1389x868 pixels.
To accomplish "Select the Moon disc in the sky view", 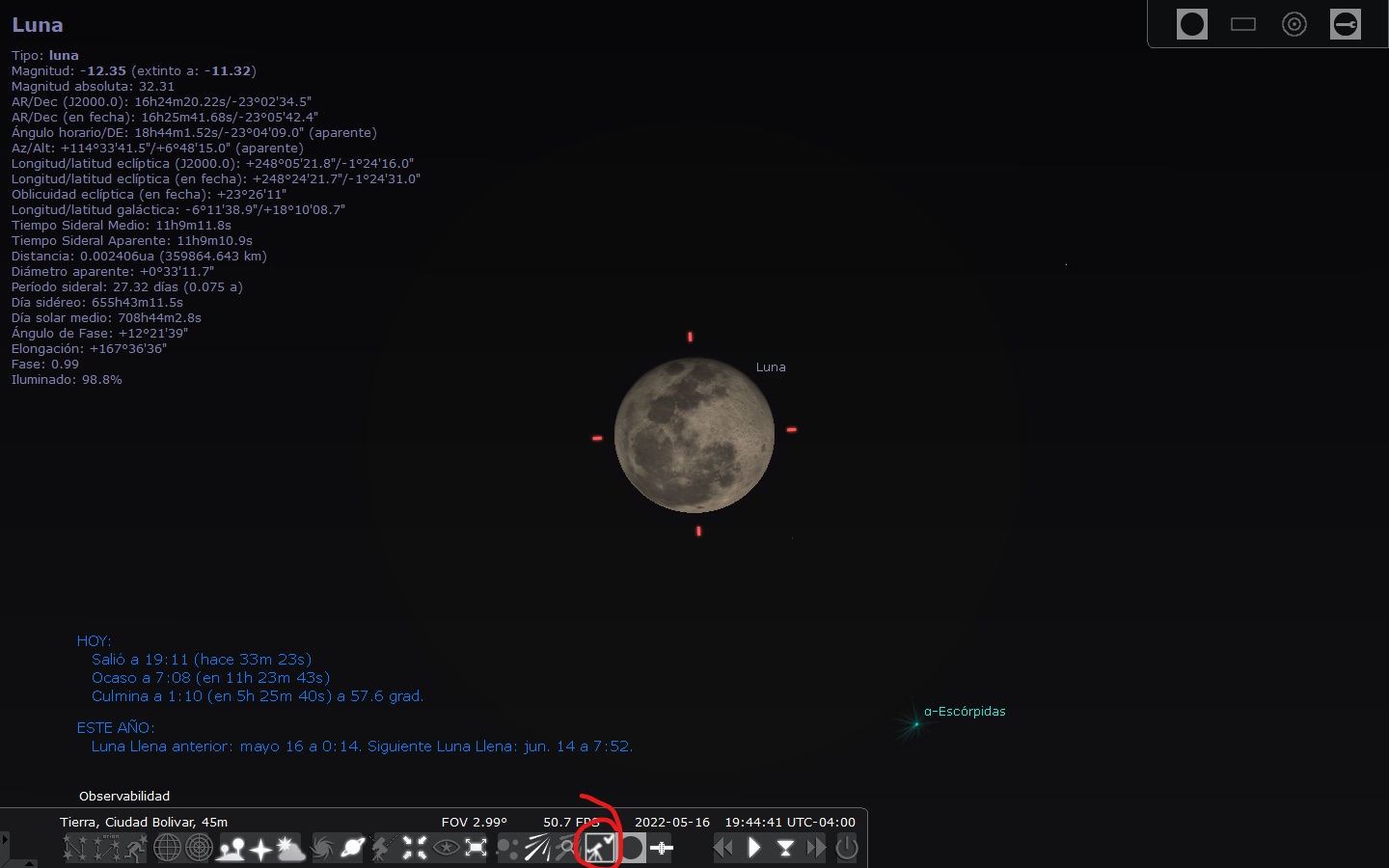I will [x=694, y=435].
